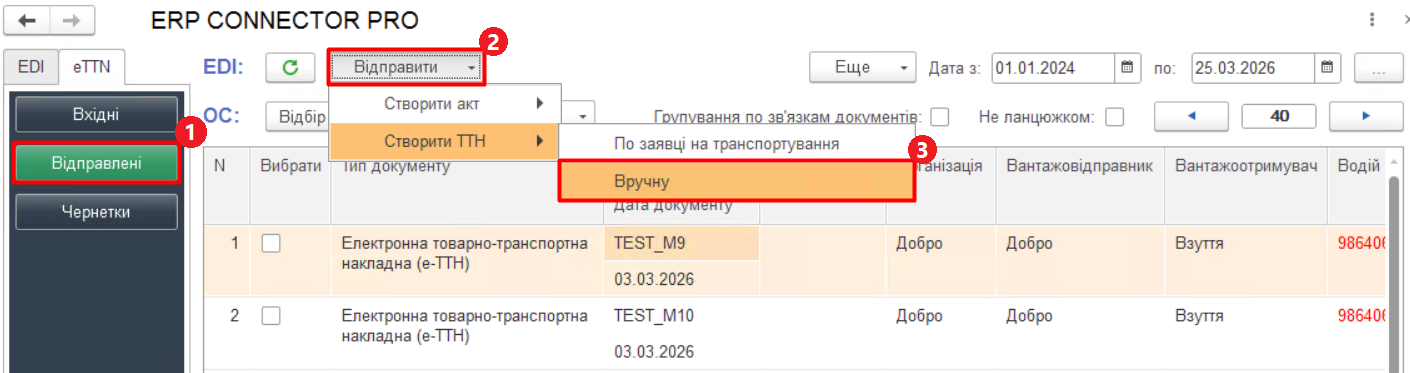This screenshot has height=373, width=1410.
Task: Toggle Групування по зв'язкам документів checkbox
Action: [940, 117]
